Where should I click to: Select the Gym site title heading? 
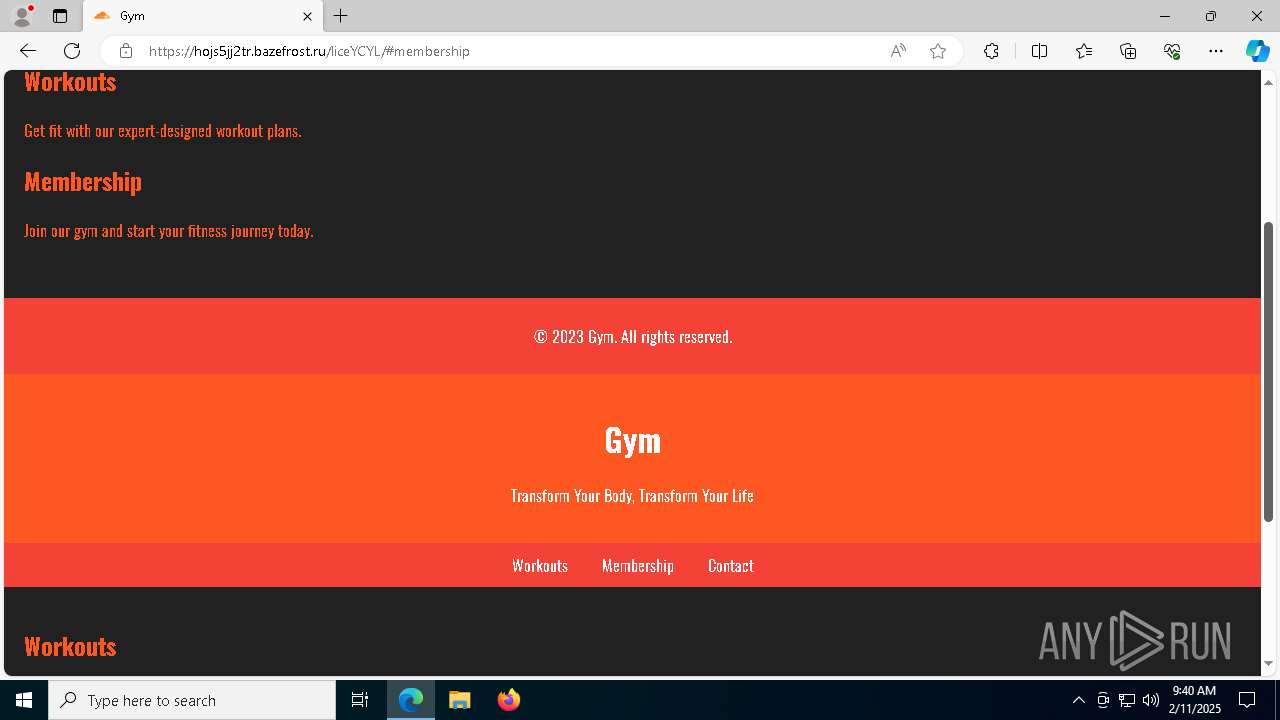633,440
